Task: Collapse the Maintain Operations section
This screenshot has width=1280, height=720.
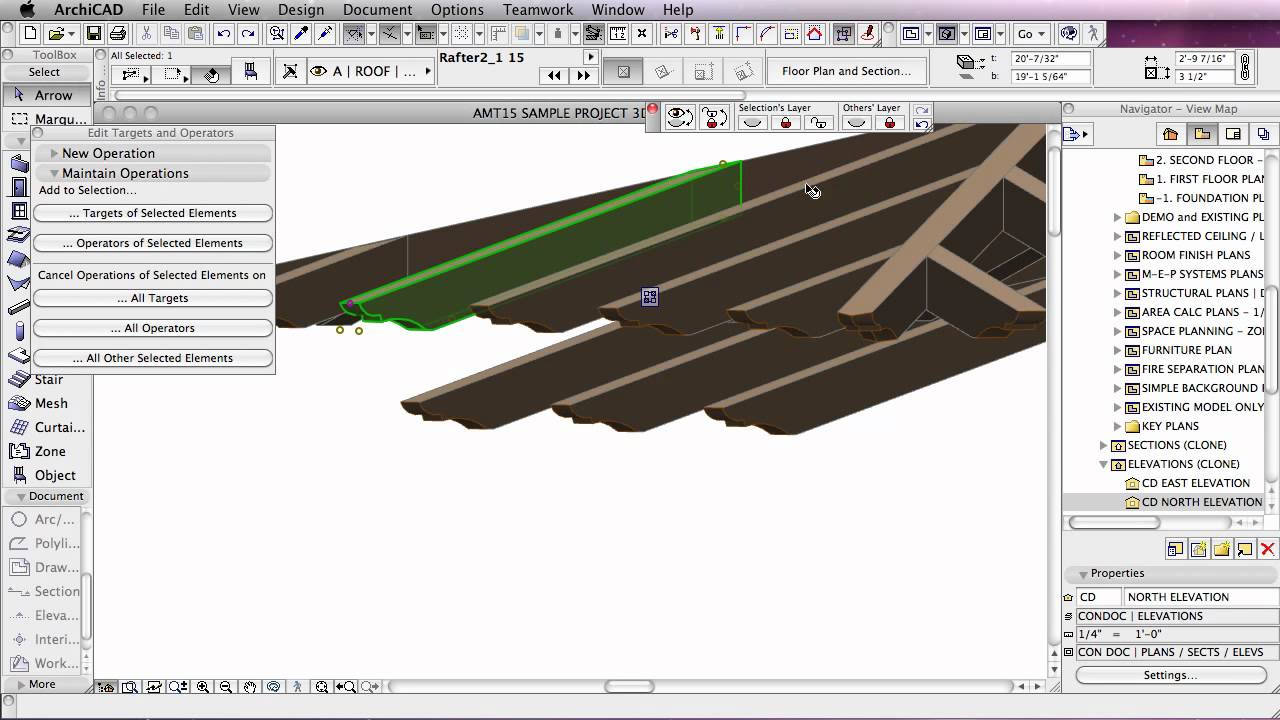Action: 55,173
